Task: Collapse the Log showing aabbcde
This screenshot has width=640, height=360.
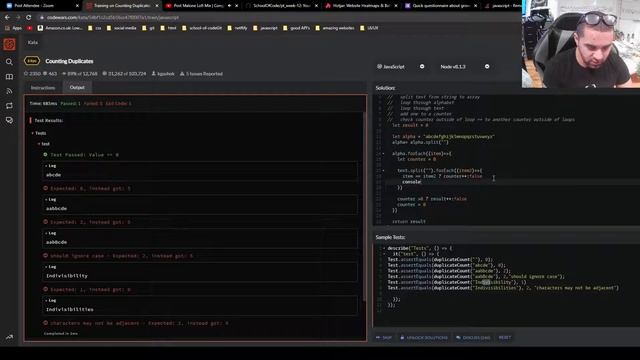Action: tap(51, 199)
